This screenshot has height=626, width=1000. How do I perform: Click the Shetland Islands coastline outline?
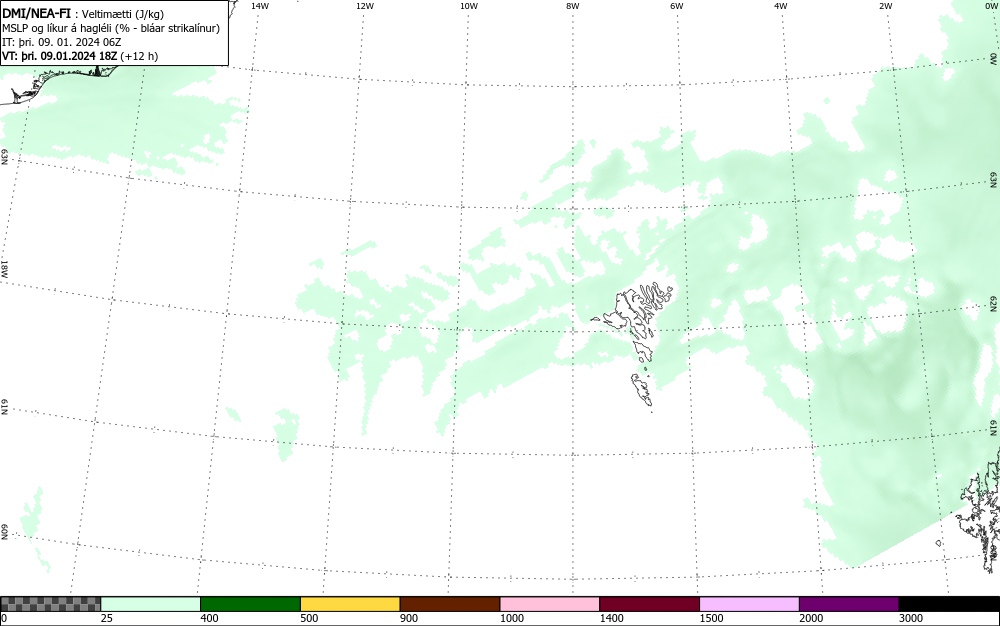(x=979, y=510)
